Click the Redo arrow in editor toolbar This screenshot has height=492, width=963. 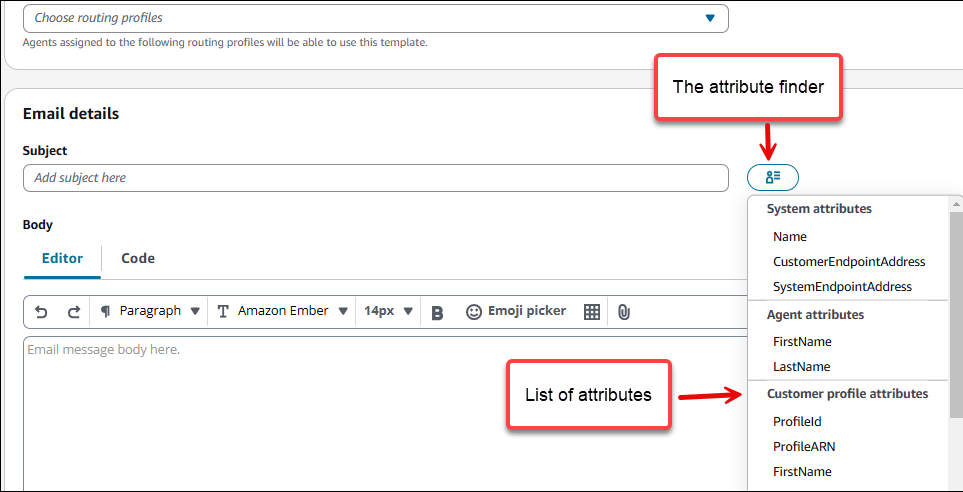coord(73,312)
